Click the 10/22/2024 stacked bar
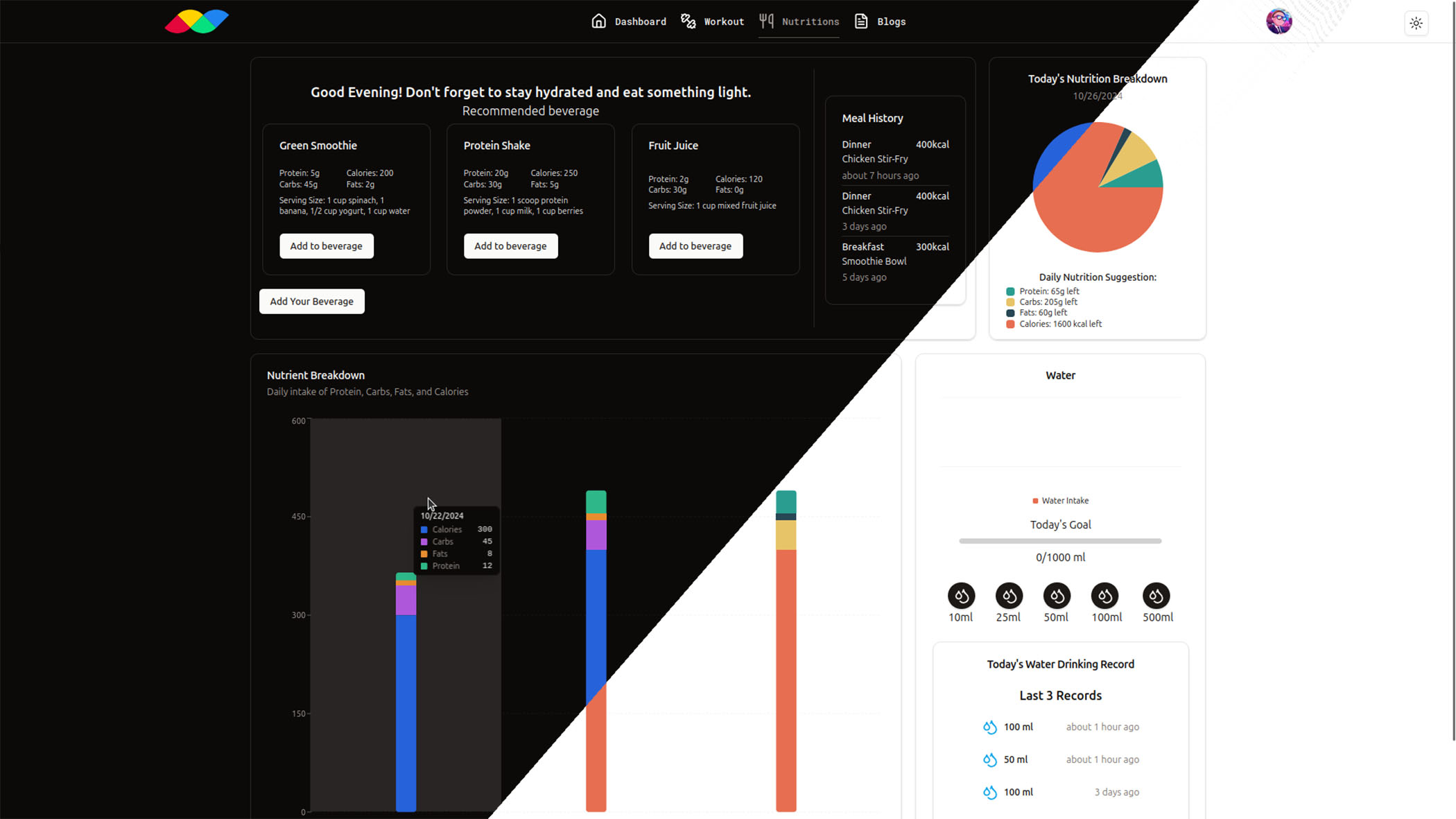Screen dimensions: 1456x819 tap(406, 693)
